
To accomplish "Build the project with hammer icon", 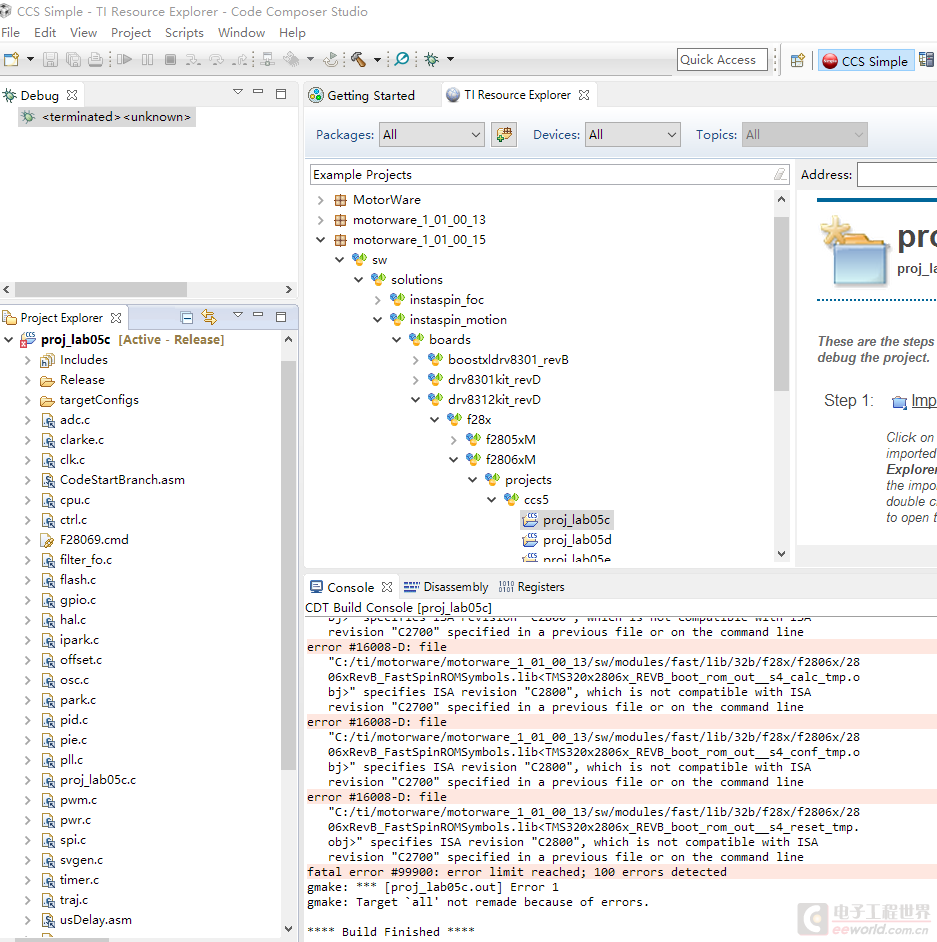I will point(359,59).
